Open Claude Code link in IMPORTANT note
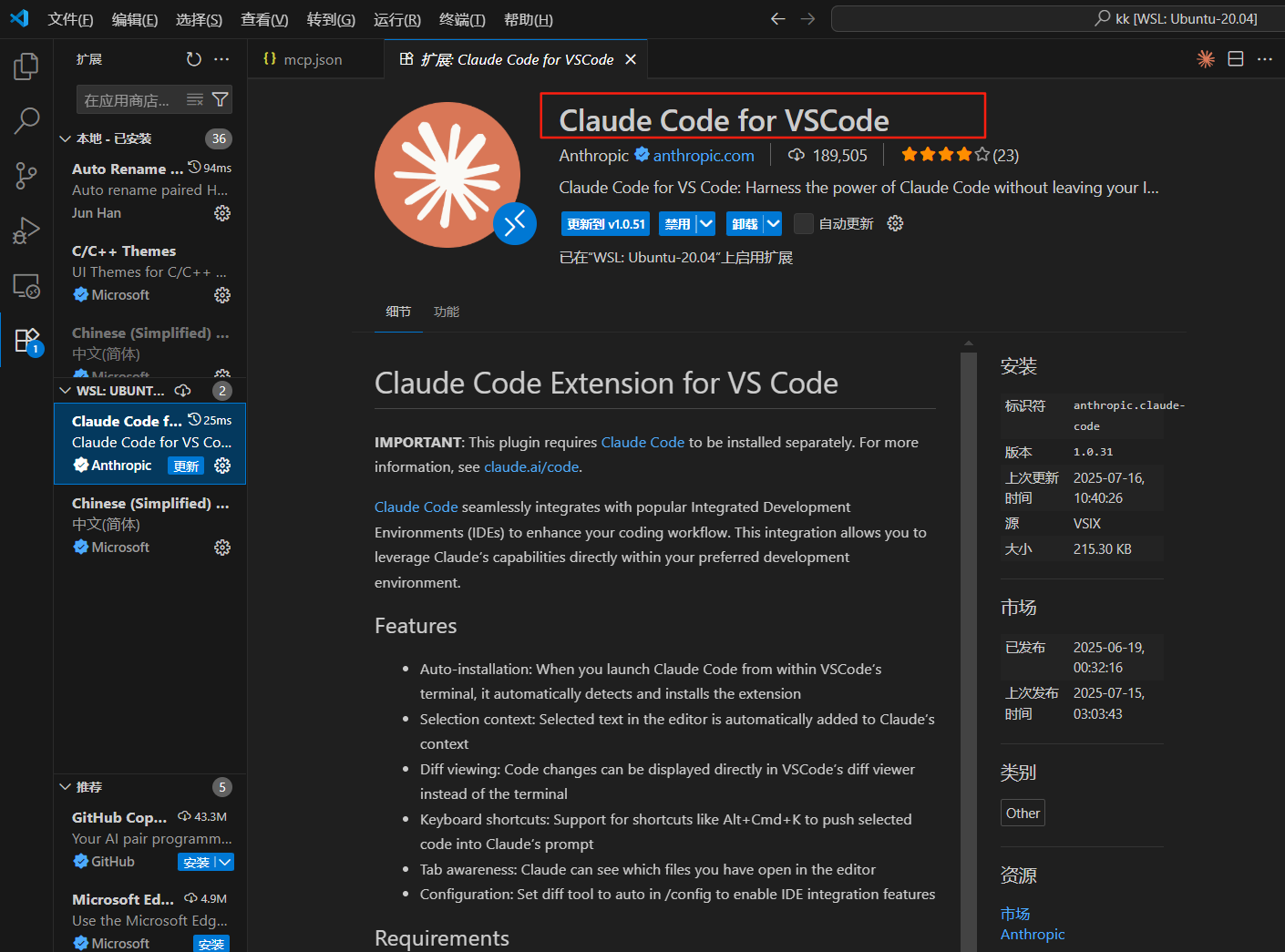This screenshot has height=952, width=1285. click(642, 442)
